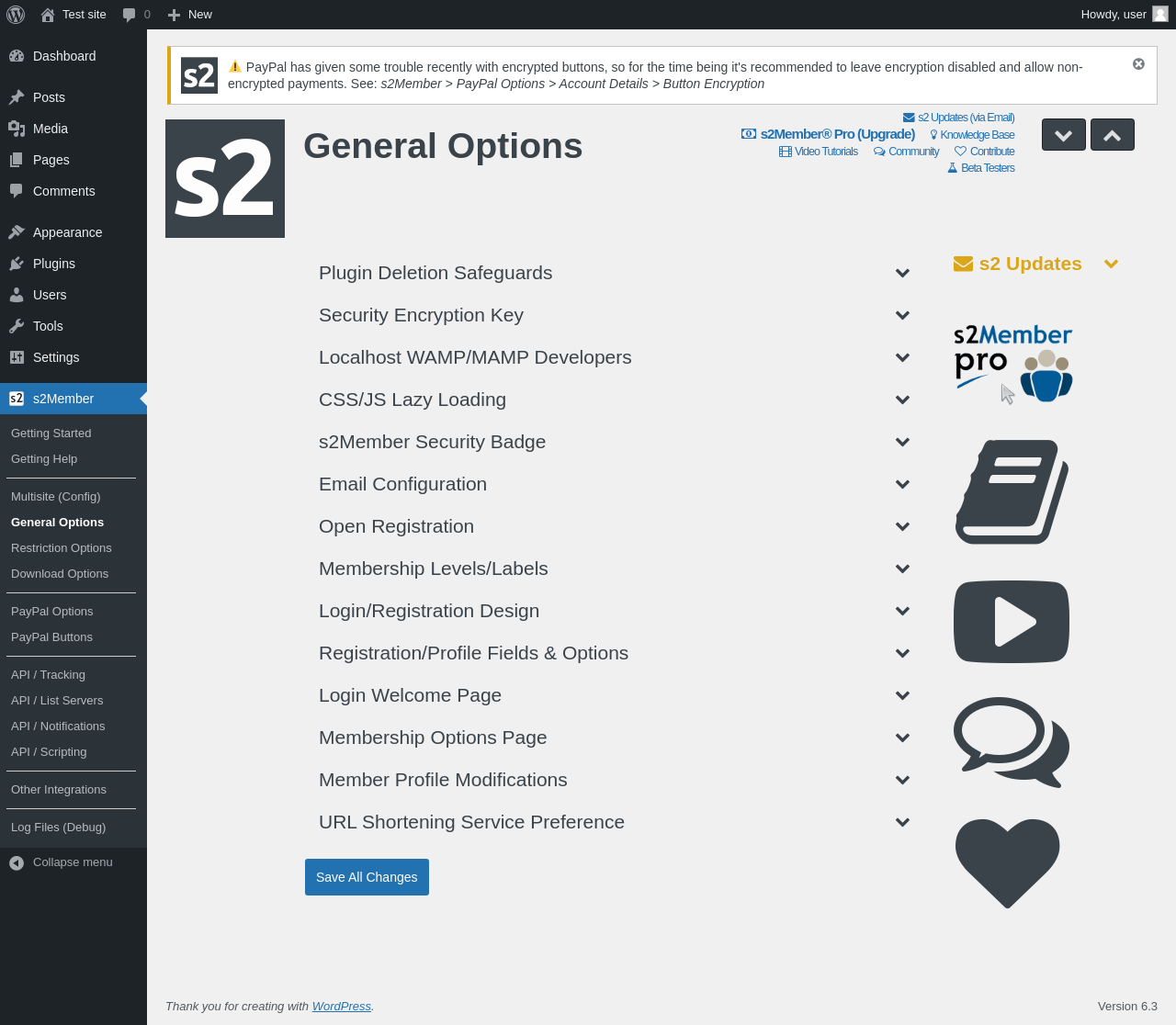Image resolution: width=1176 pixels, height=1025 pixels.
Task: Expand the s2 Updates dropdown
Action: click(x=1036, y=264)
